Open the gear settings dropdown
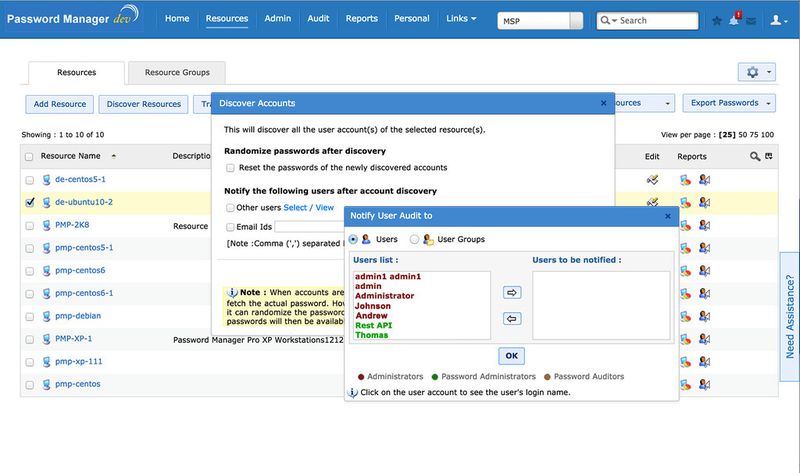800x473 pixels. tap(757, 72)
